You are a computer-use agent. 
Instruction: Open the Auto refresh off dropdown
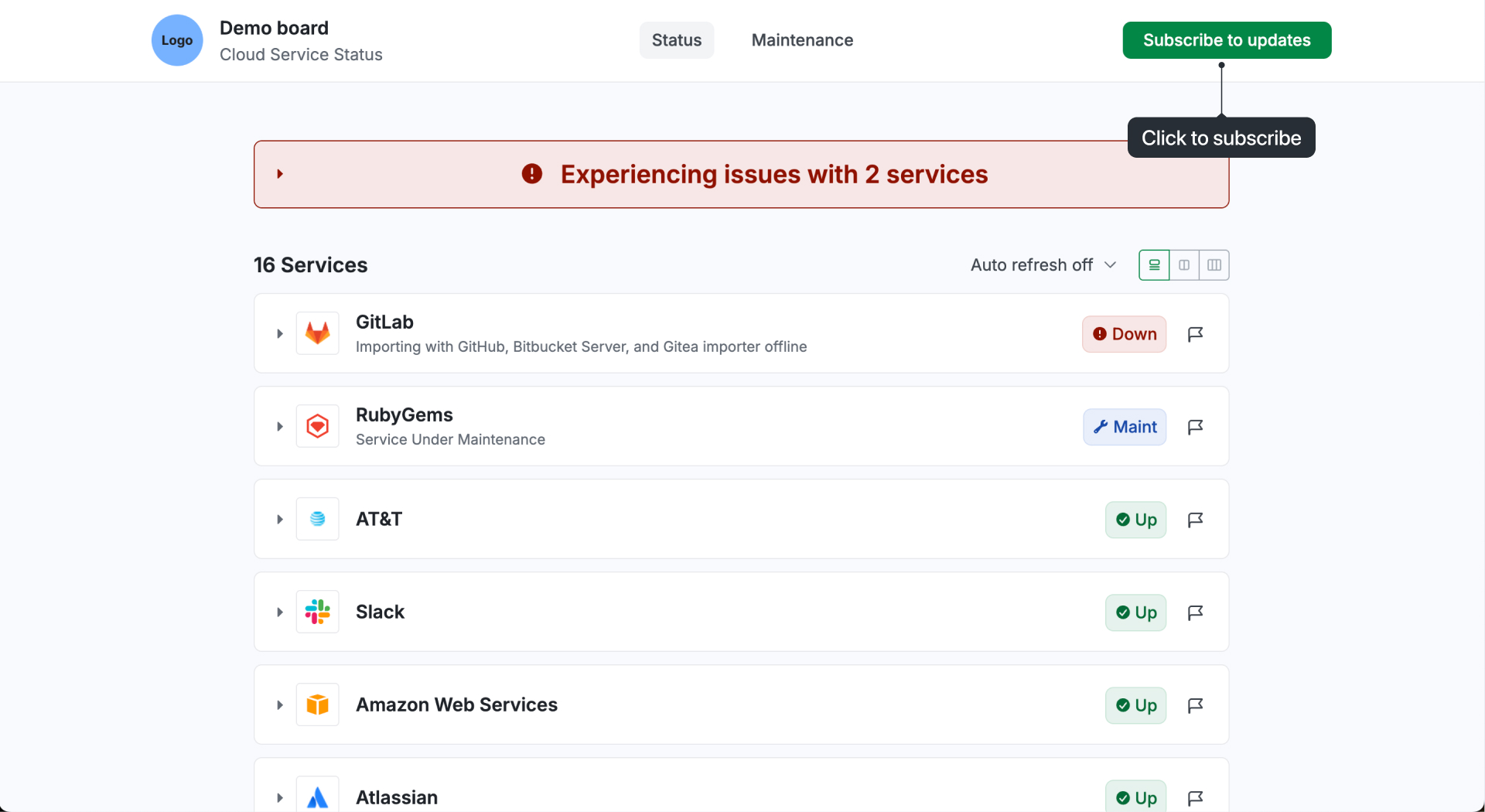tap(1043, 265)
